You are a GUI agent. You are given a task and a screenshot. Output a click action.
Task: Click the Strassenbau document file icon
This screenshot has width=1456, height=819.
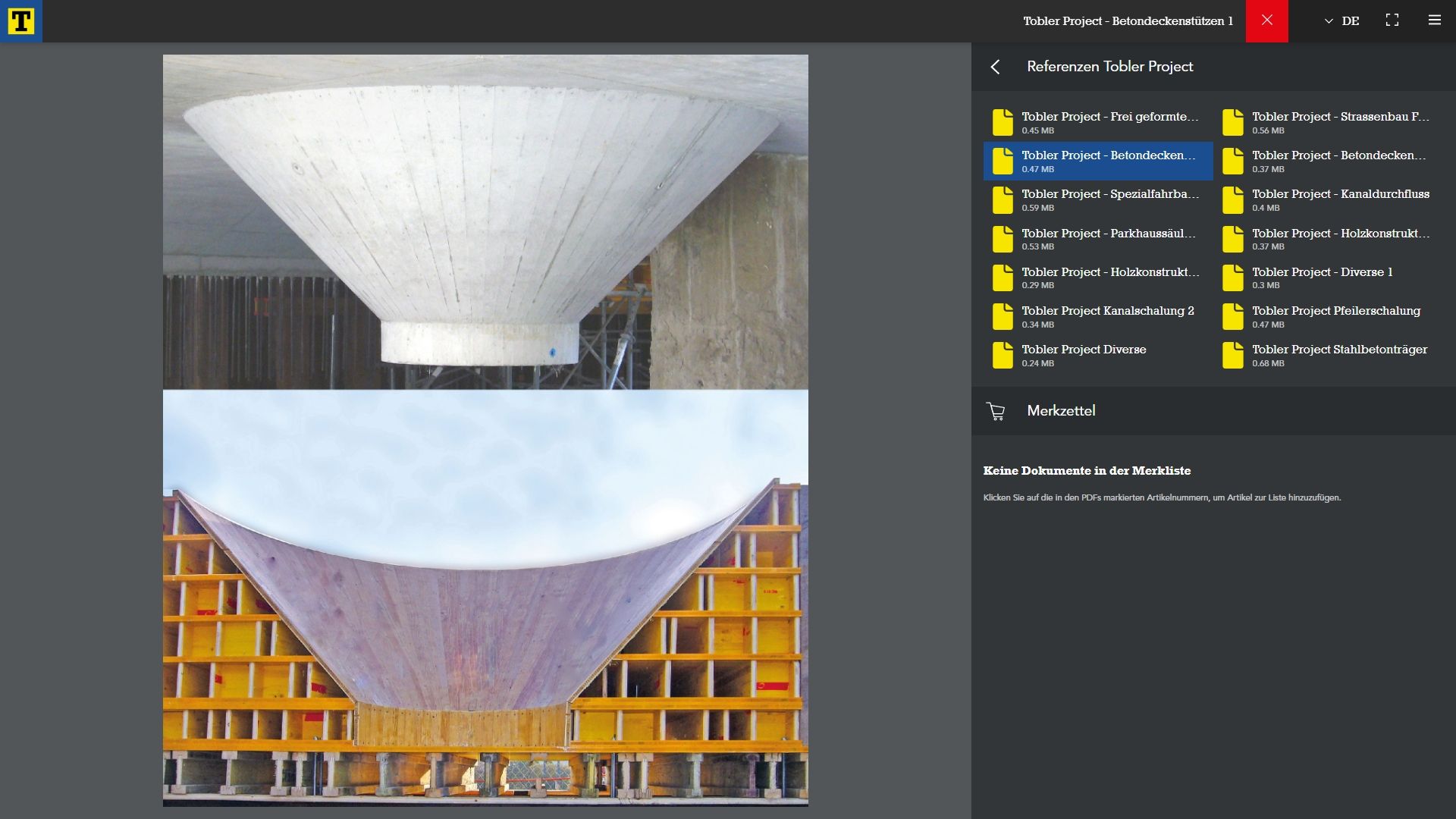tap(1233, 122)
